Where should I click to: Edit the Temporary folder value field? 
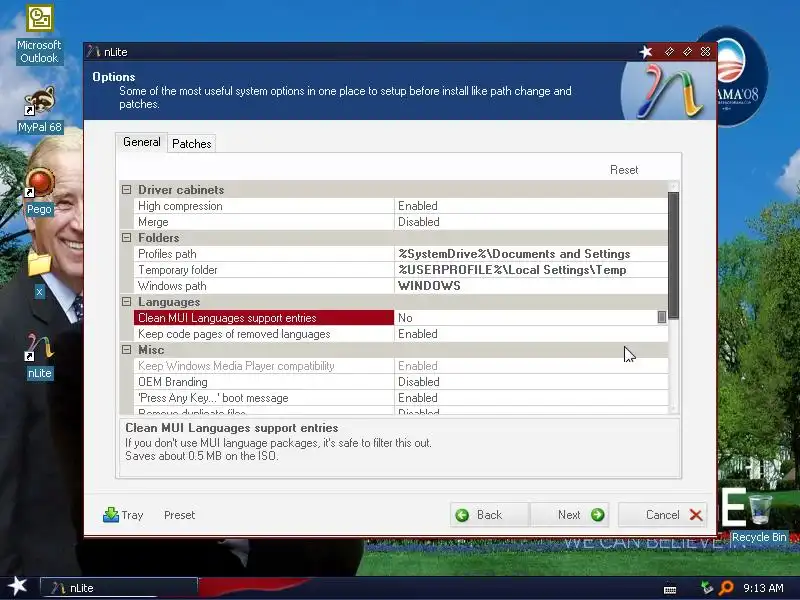(x=531, y=270)
